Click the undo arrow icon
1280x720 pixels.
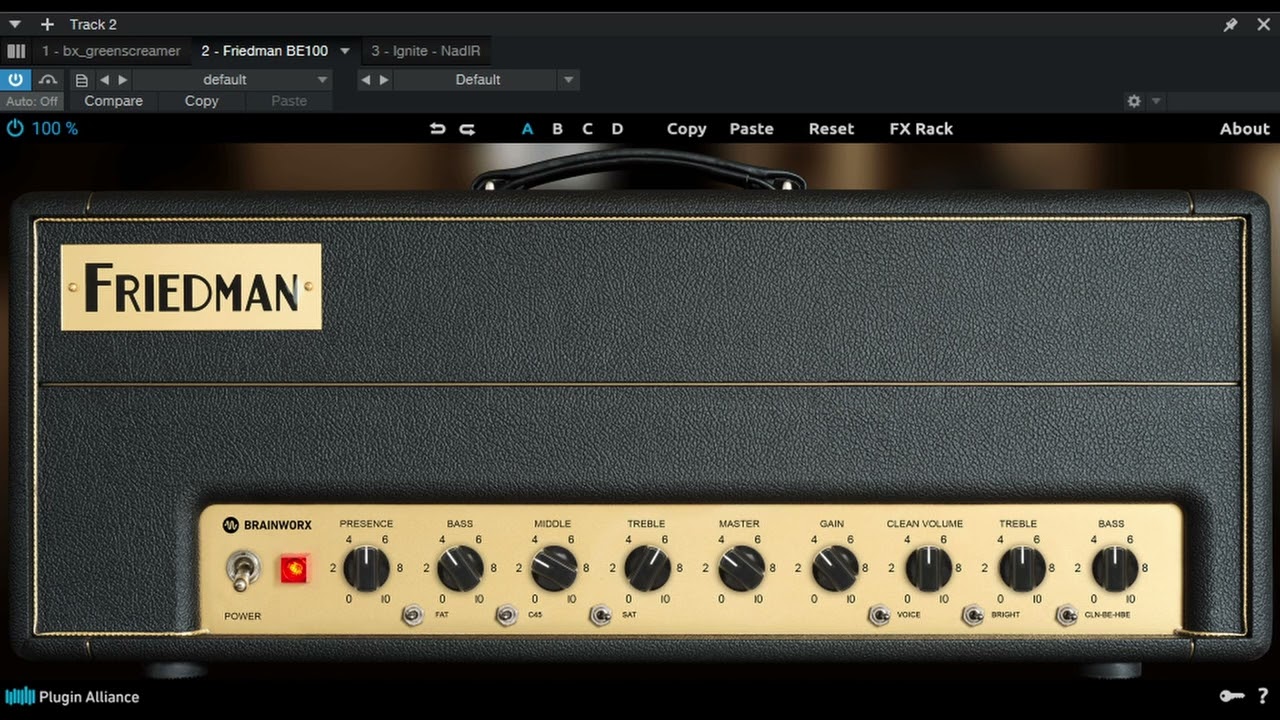(x=437, y=129)
